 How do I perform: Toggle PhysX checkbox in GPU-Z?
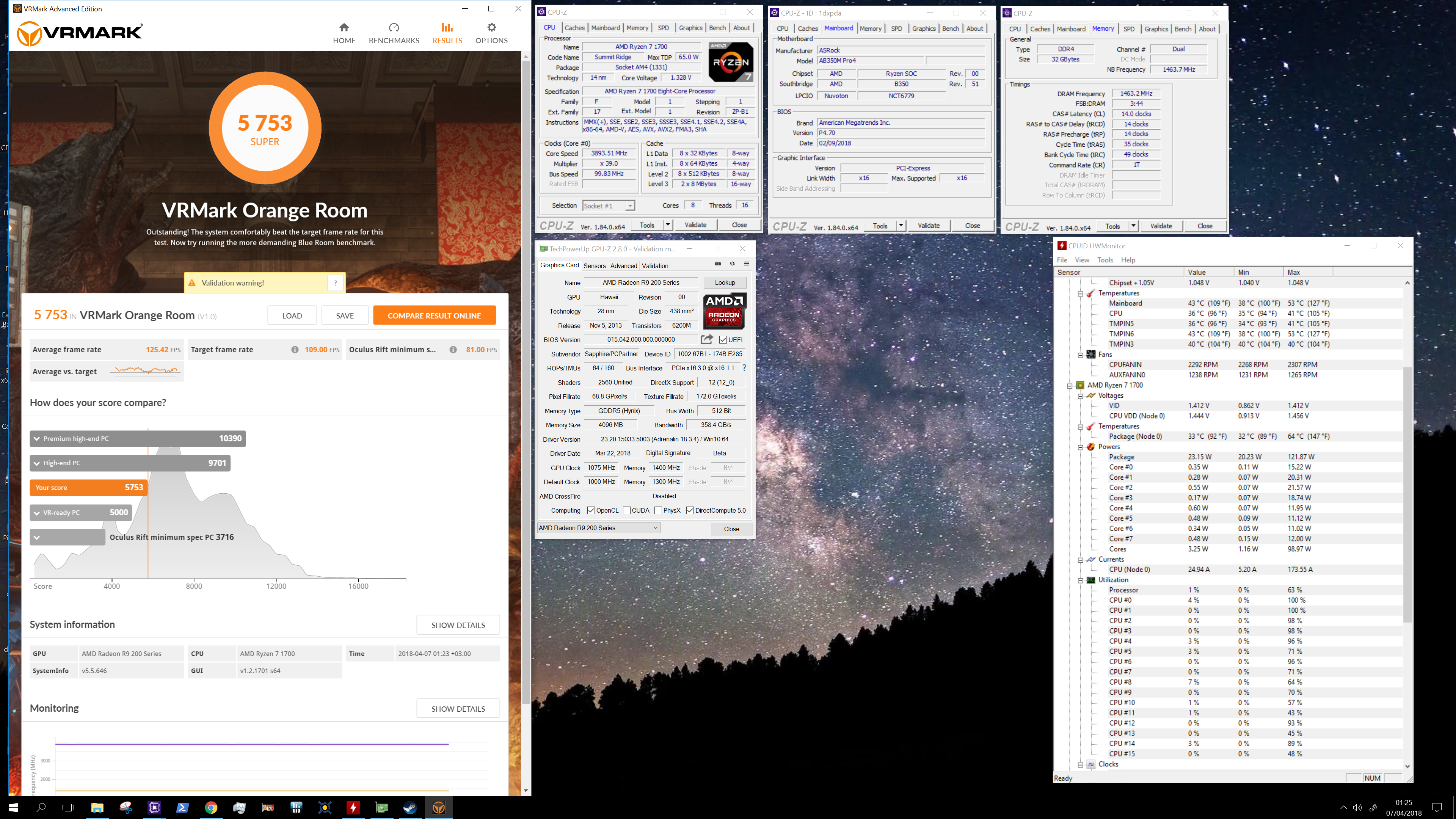point(658,510)
